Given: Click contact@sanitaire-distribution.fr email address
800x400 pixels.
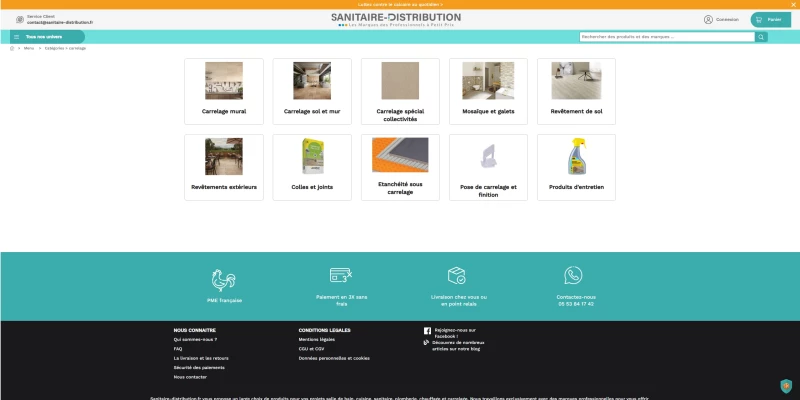Looking at the screenshot, I should pos(60,22).
